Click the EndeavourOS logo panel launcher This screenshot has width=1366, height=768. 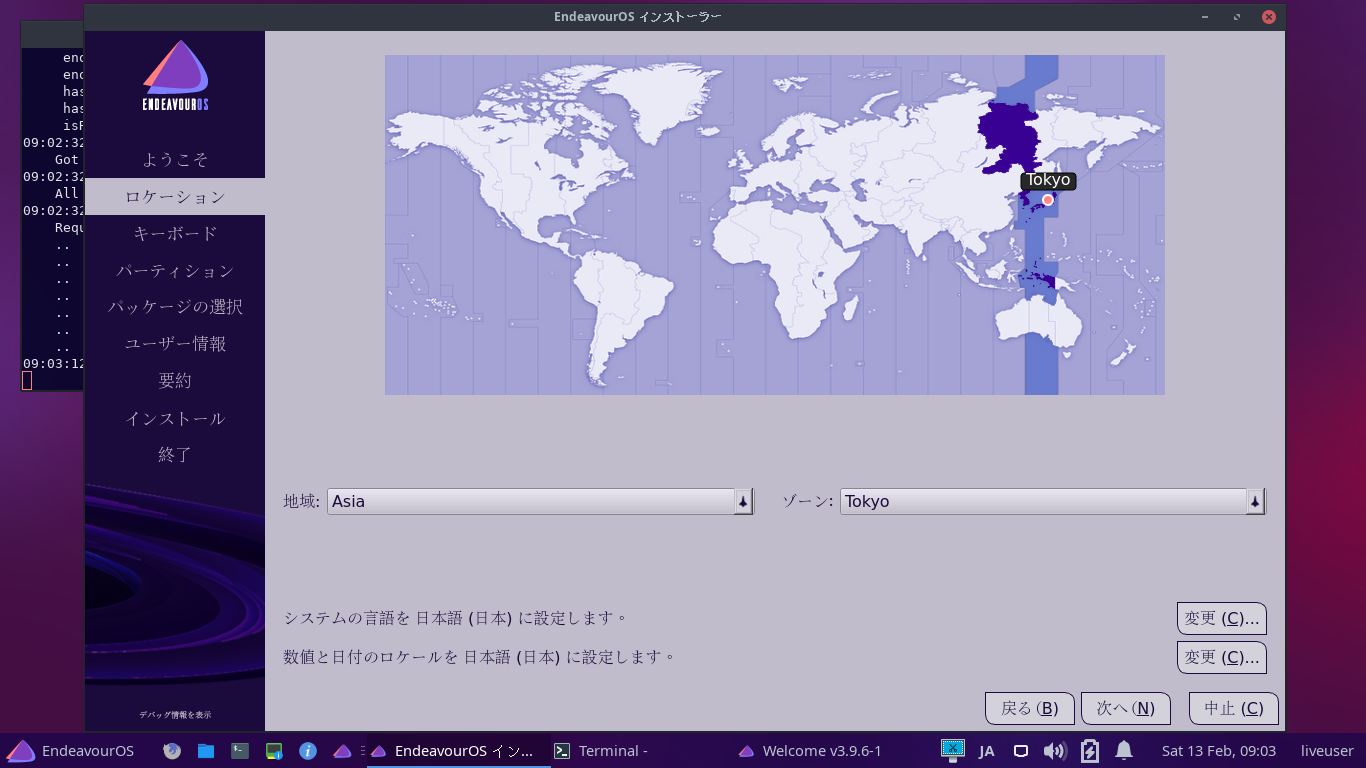click(x=342, y=751)
